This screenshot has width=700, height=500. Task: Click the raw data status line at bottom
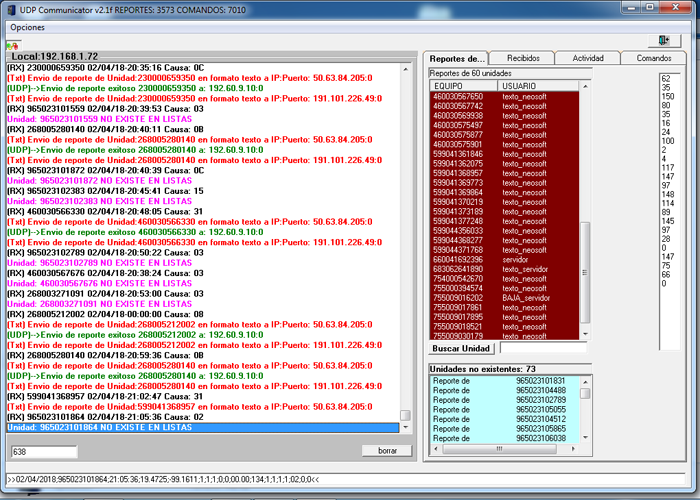point(200,478)
